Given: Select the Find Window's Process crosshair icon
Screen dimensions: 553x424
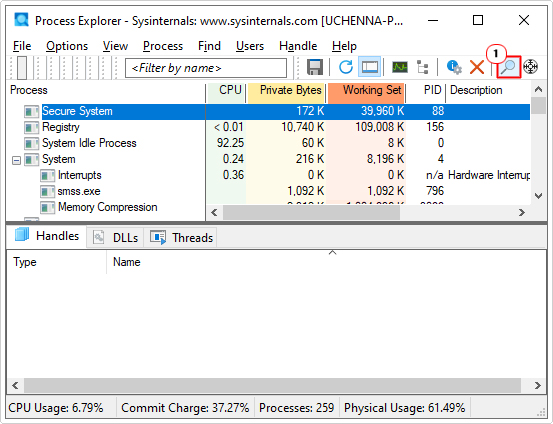Looking at the screenshot, I should (530, 67).
